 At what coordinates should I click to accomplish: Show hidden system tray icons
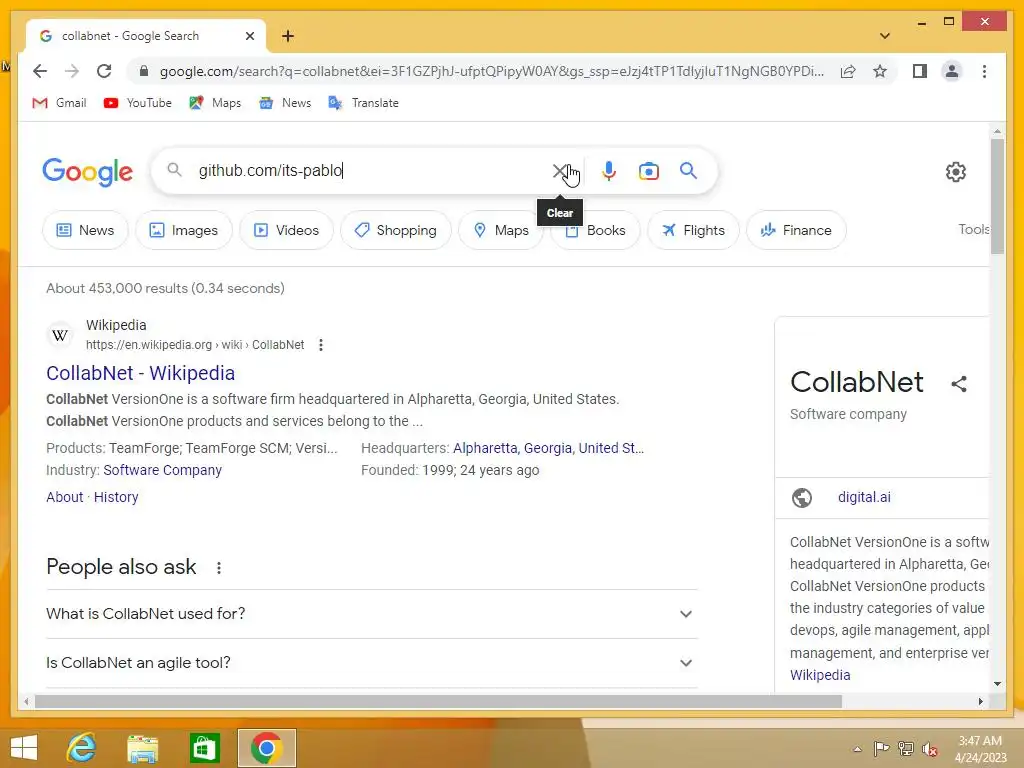pos(857,749)
